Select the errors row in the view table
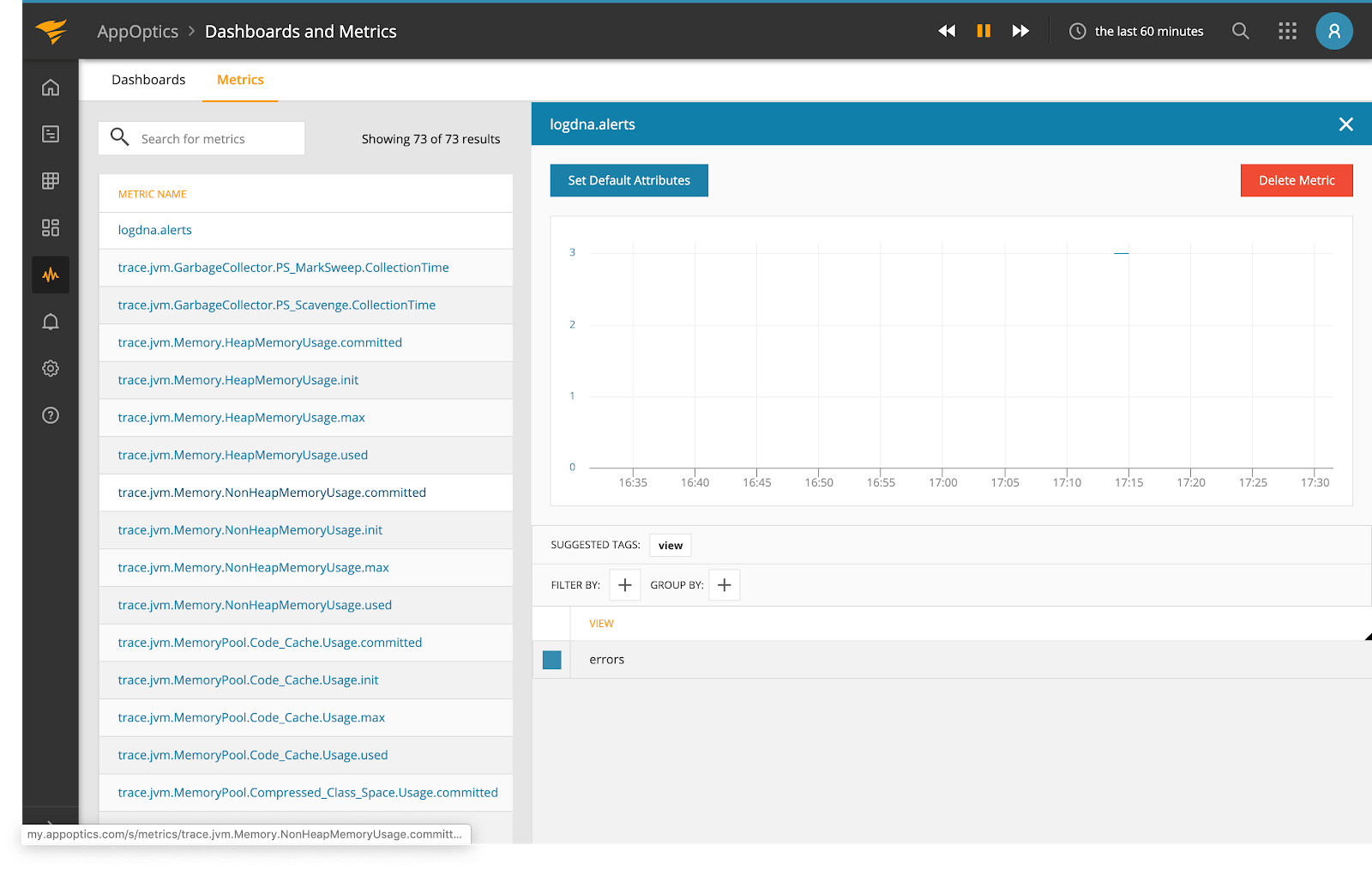Viewport: 1372px width, 870px height. (x=952, y=660)
